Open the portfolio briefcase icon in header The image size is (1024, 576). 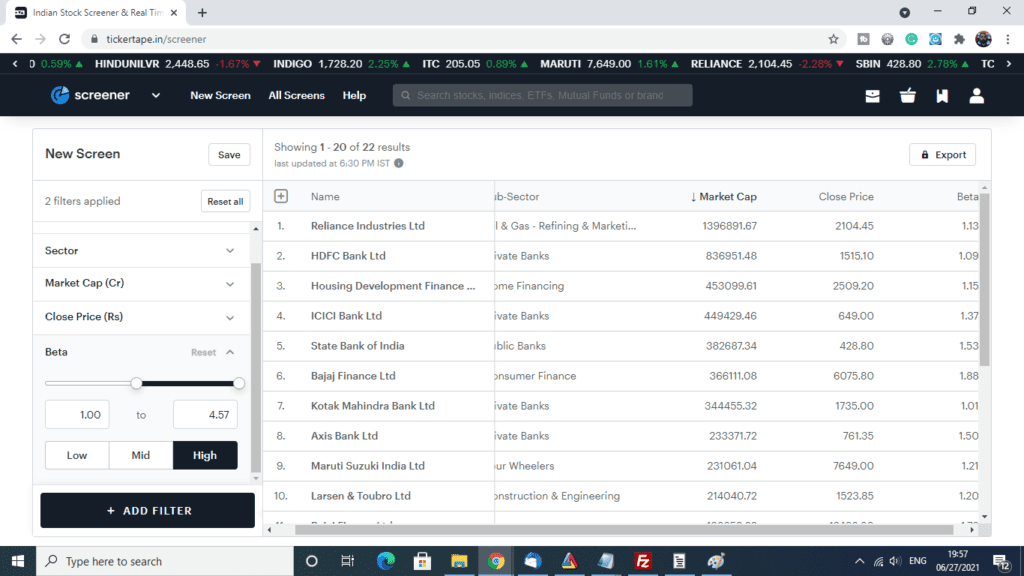(x=873, y=96)
